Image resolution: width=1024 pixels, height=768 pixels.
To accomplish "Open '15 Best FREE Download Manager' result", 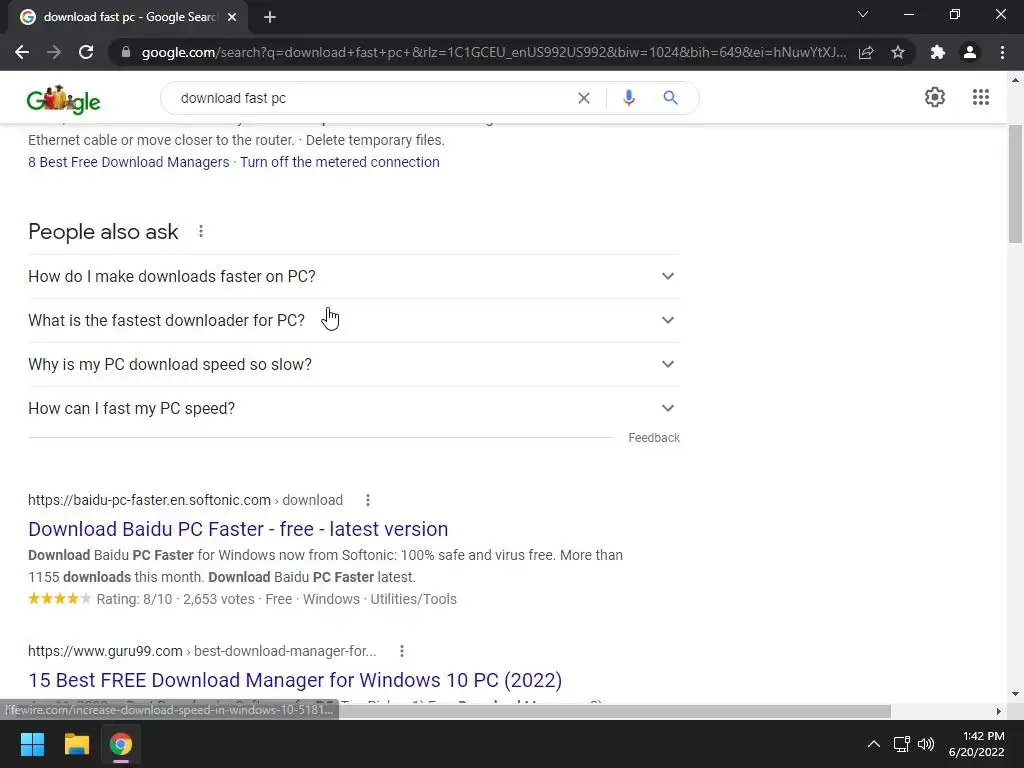I will 295,680.
